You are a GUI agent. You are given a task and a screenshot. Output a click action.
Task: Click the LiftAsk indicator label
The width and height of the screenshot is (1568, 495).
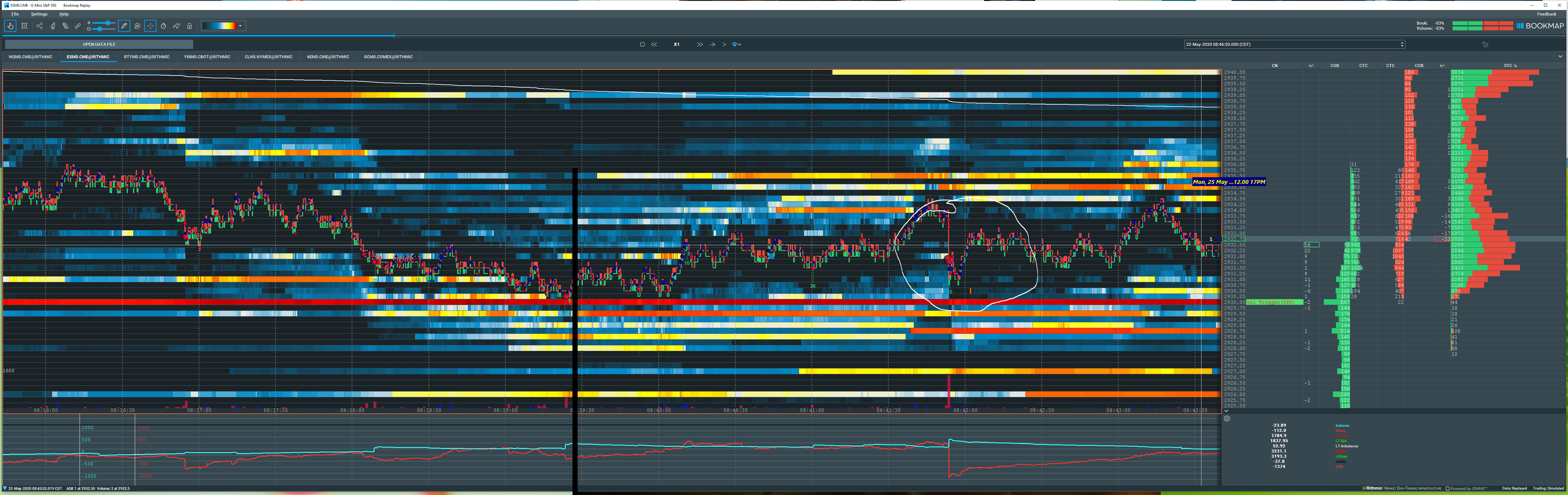tap(1341, 457)
